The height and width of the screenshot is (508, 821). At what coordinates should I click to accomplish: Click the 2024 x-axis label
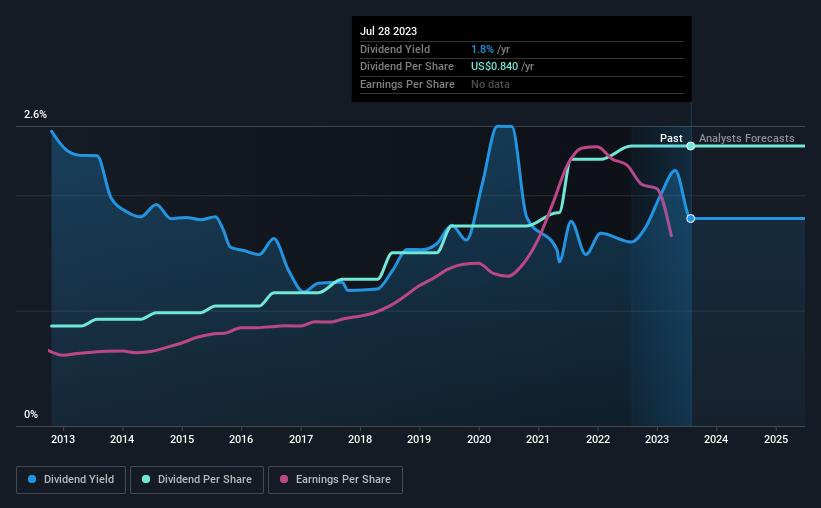coord(716,439)
